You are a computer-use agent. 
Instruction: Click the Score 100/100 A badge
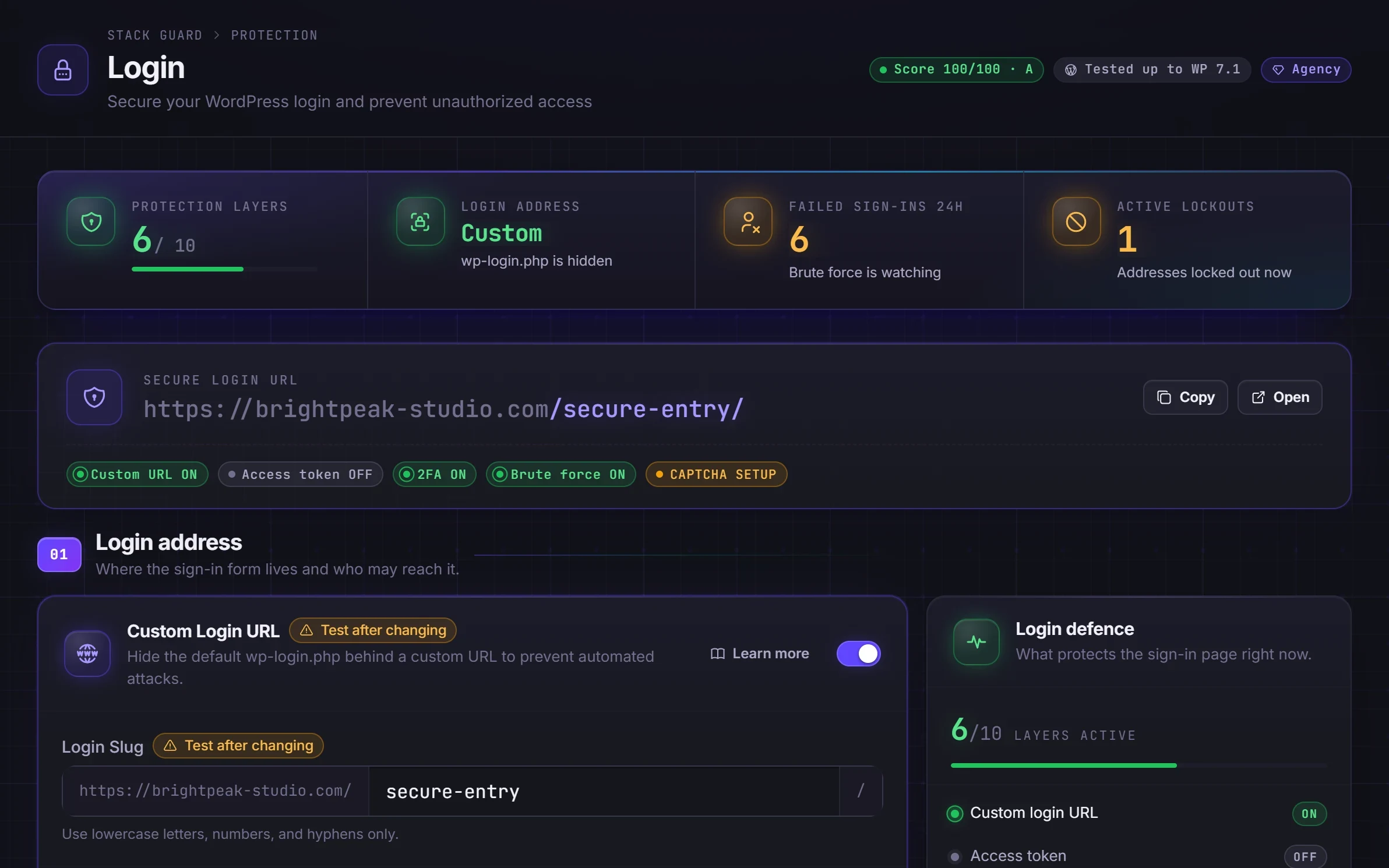coord(956,70)
